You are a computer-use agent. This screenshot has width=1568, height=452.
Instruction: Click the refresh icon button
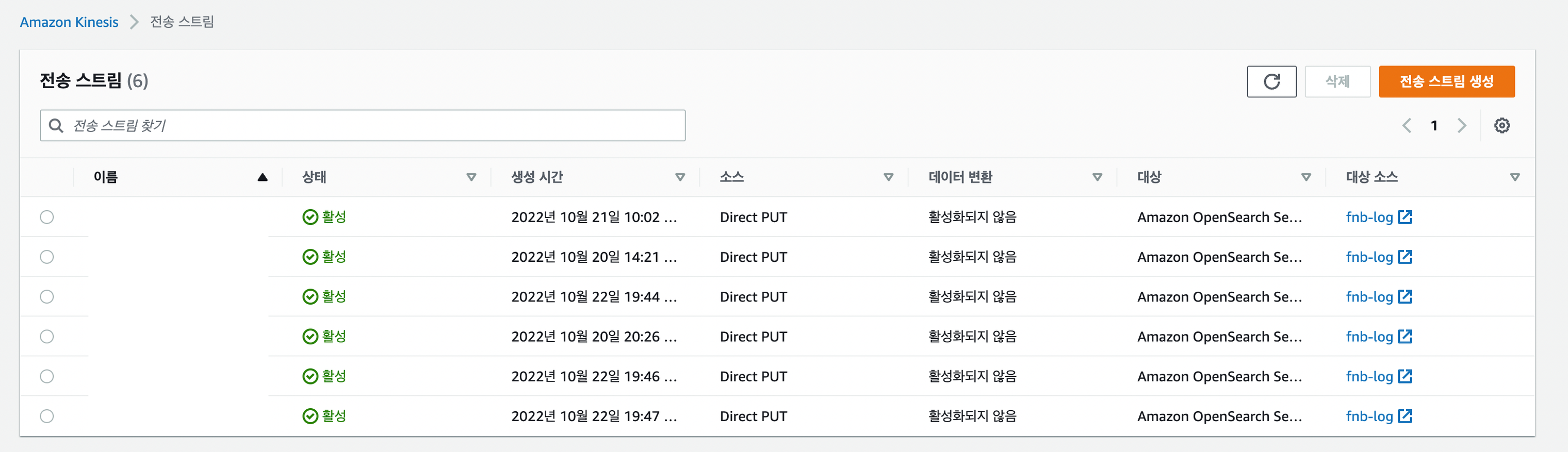[1271, 81]
